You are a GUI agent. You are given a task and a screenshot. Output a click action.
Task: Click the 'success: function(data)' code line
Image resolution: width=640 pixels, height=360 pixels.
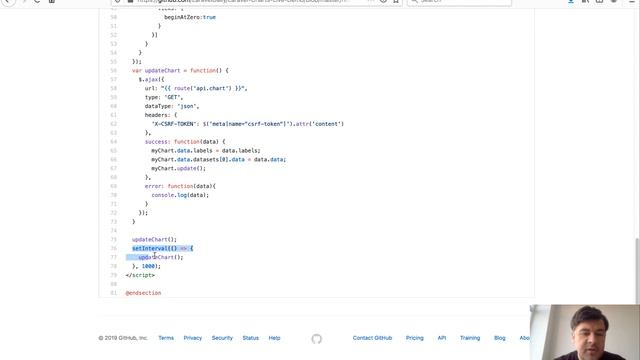(x=185, y=142)
